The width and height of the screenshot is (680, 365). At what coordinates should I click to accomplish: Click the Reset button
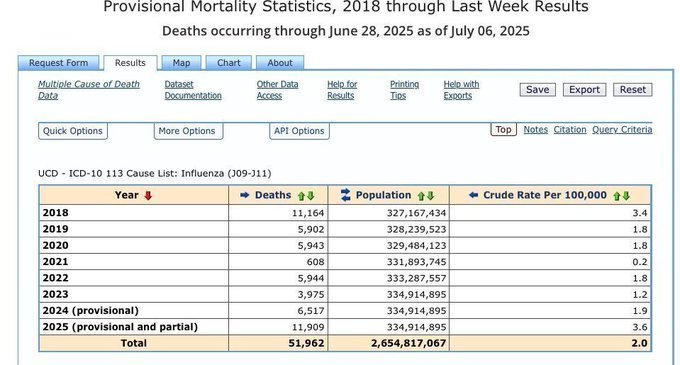coord(633,90)
